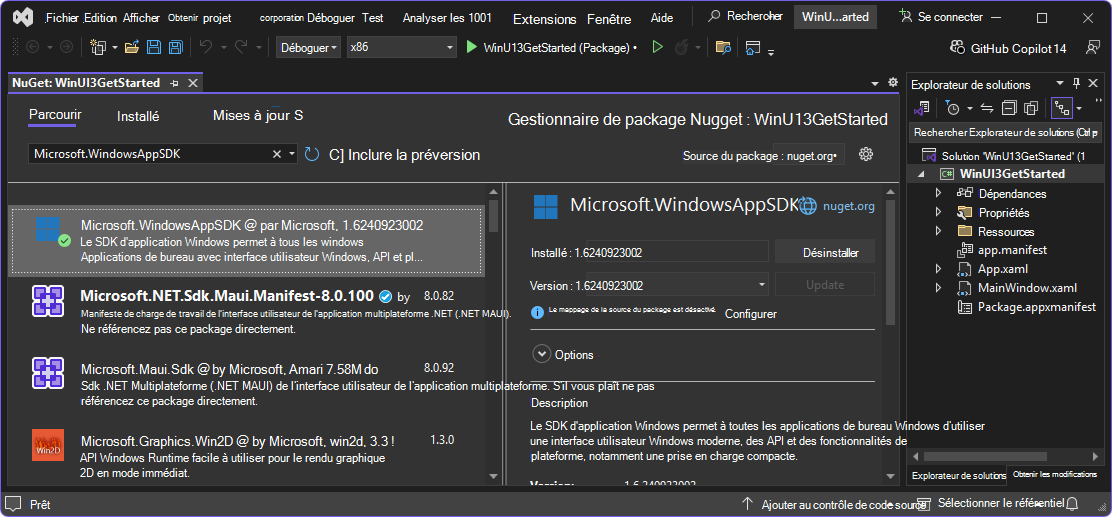Click the New Project toolbar icon
The height and width of the screenshot is (517, 1112).
98,48
